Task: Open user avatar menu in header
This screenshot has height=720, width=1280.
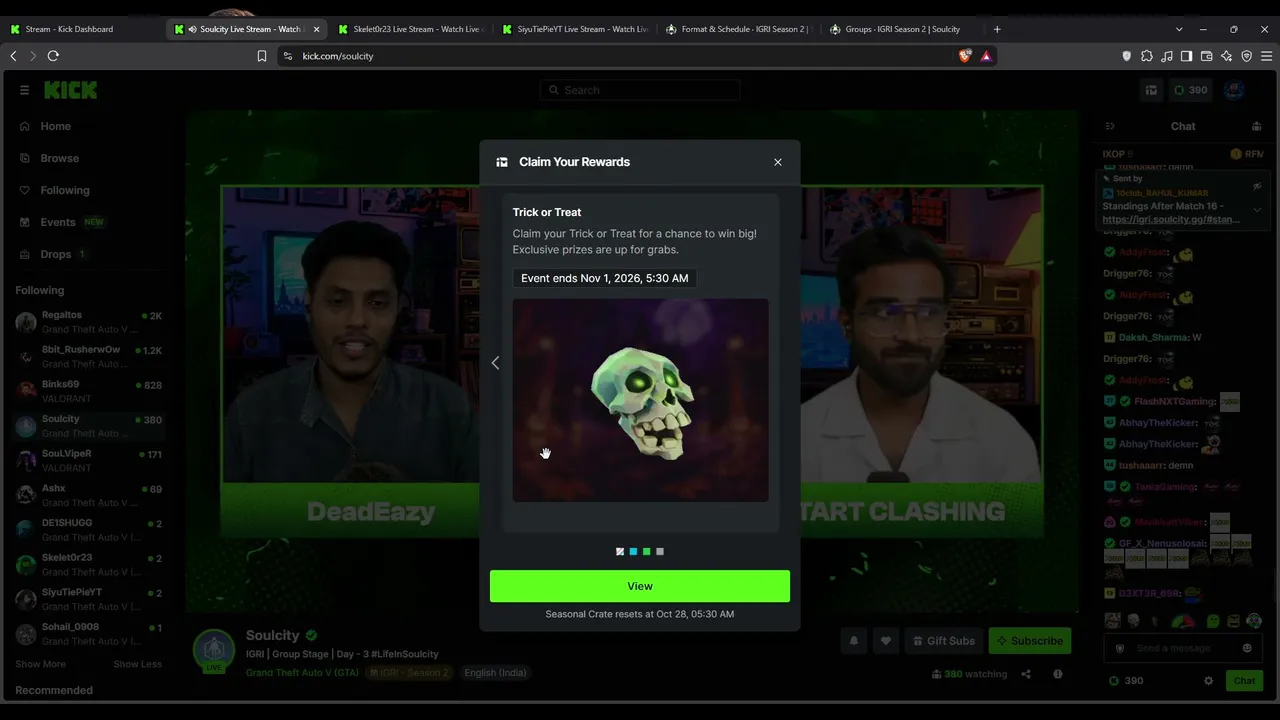Action: [1234, 90]
